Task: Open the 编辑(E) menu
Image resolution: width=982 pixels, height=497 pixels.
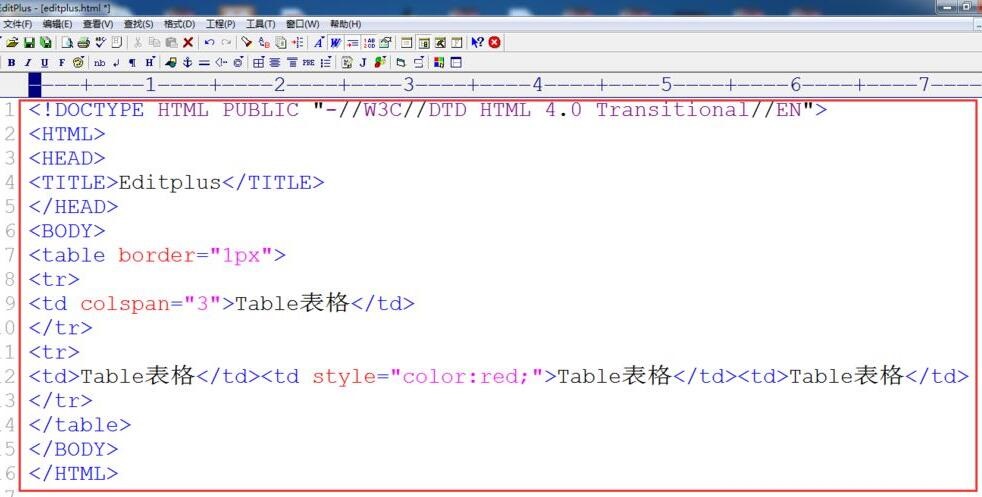Action: 58,24
